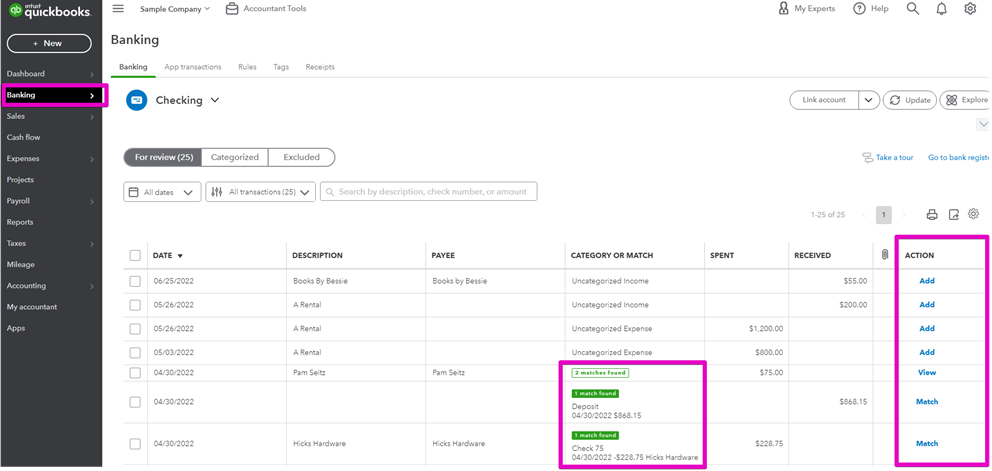The width and height of the screenshot is (992, 471).
Task: Click the 2 matches found badge
Action: pos(600,373)
